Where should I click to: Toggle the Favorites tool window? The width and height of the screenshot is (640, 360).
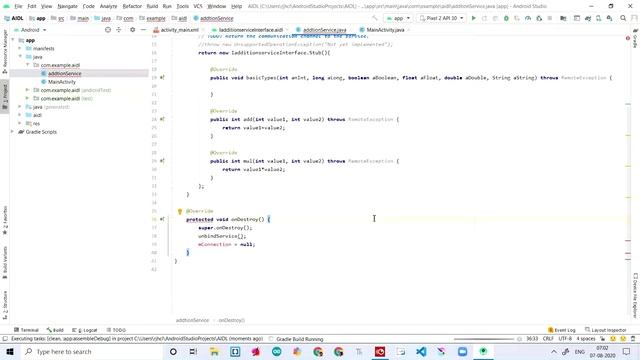tap(5, 220)
